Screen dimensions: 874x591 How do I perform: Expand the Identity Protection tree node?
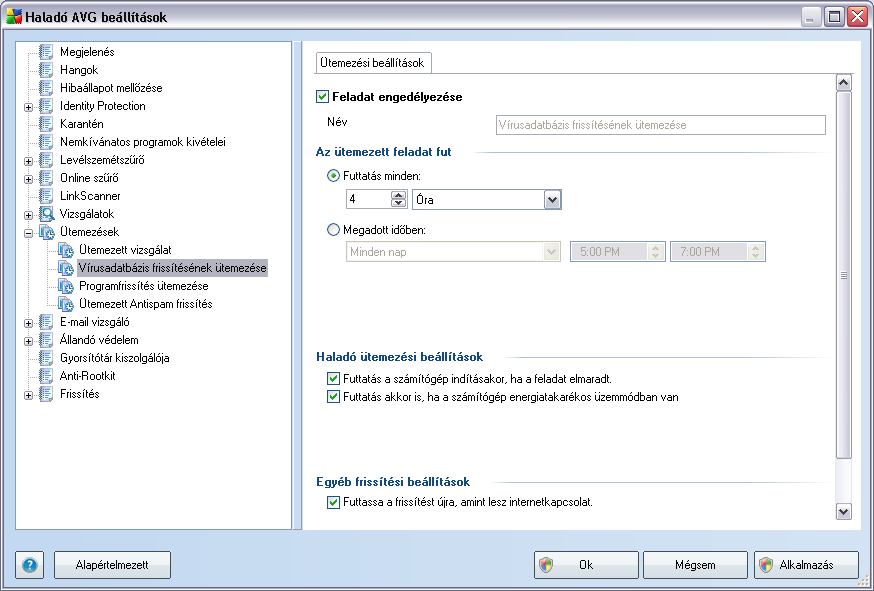pyautogui.click(x=28, y=107)
